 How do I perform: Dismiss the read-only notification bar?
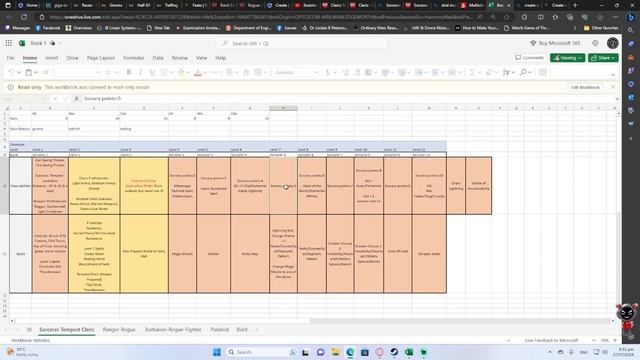pos(613,87)
